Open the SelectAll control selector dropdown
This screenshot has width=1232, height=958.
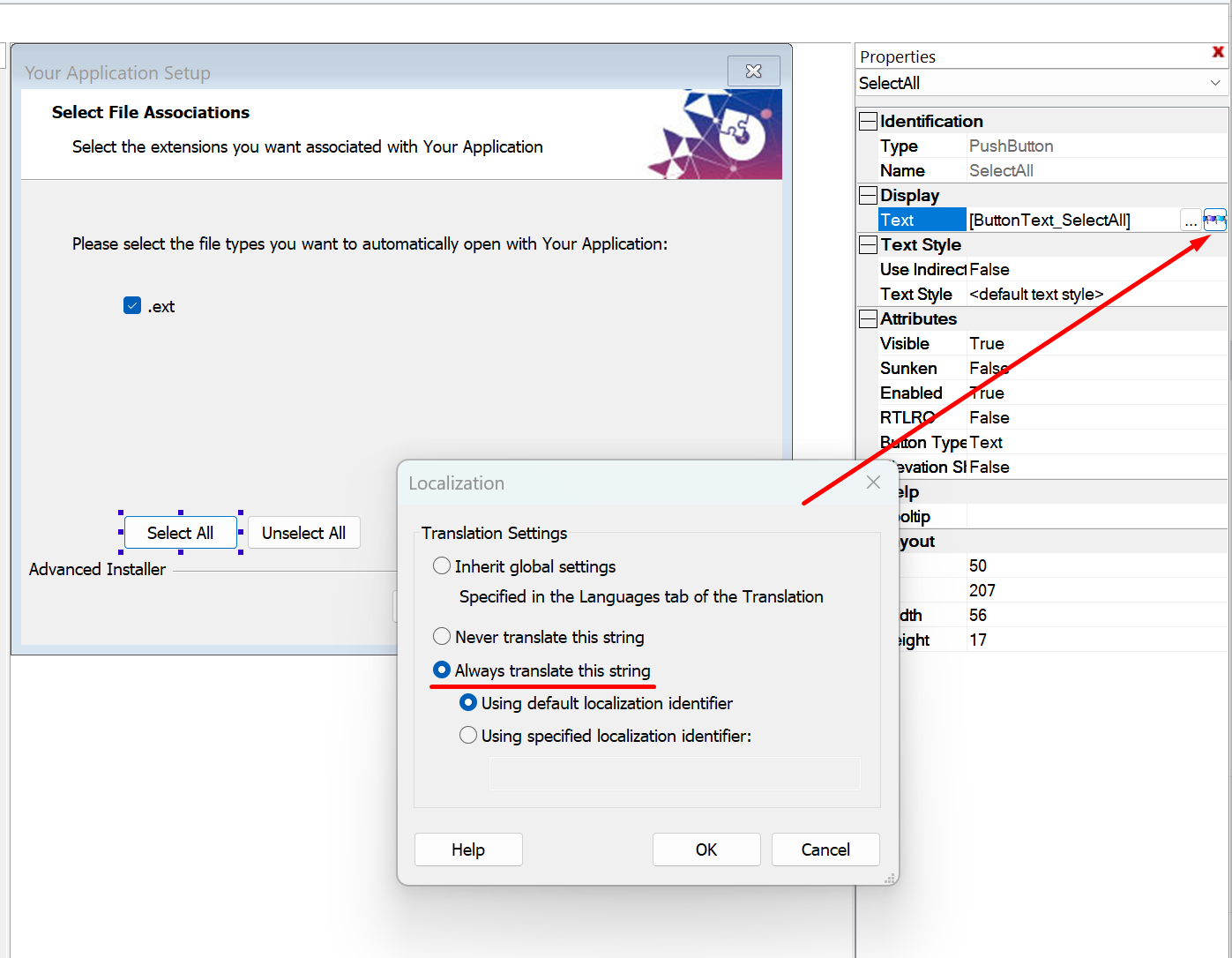tap(1216, 82)
